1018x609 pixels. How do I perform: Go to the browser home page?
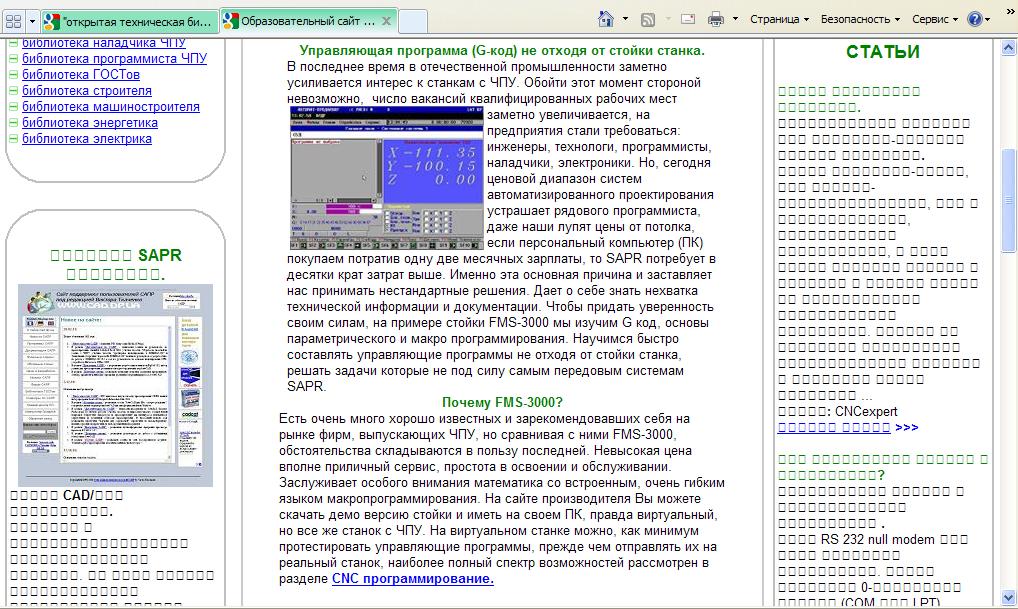(606, 19)
